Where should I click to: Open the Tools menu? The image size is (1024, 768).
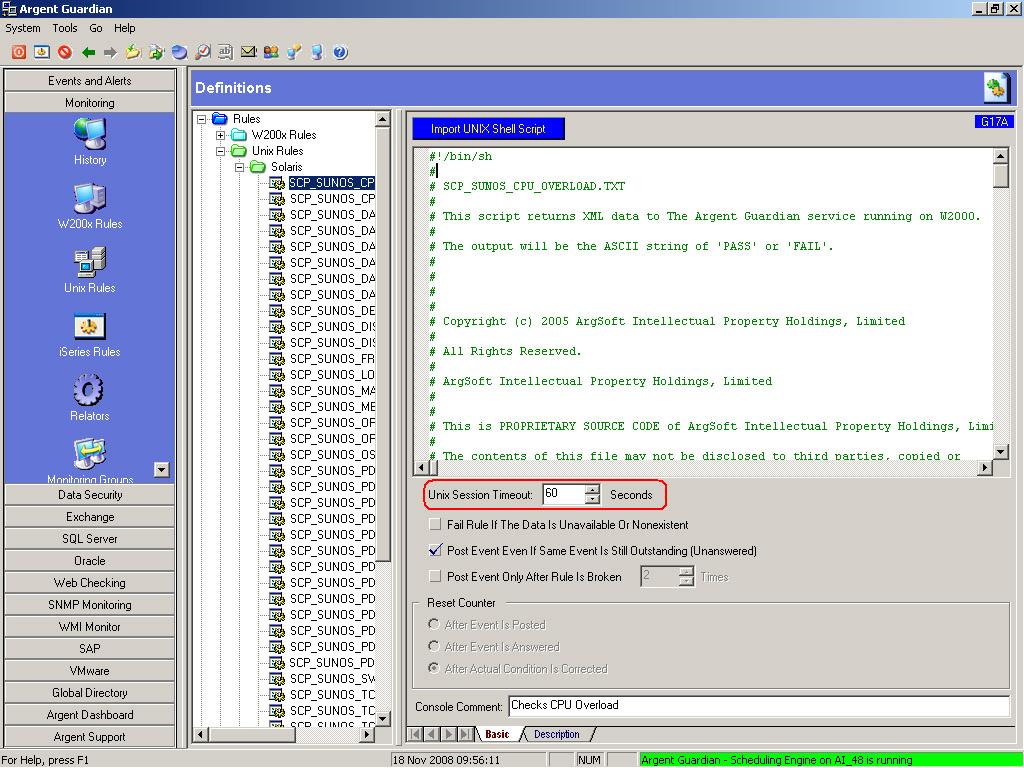pyautogui.click(x=64, y=28)
